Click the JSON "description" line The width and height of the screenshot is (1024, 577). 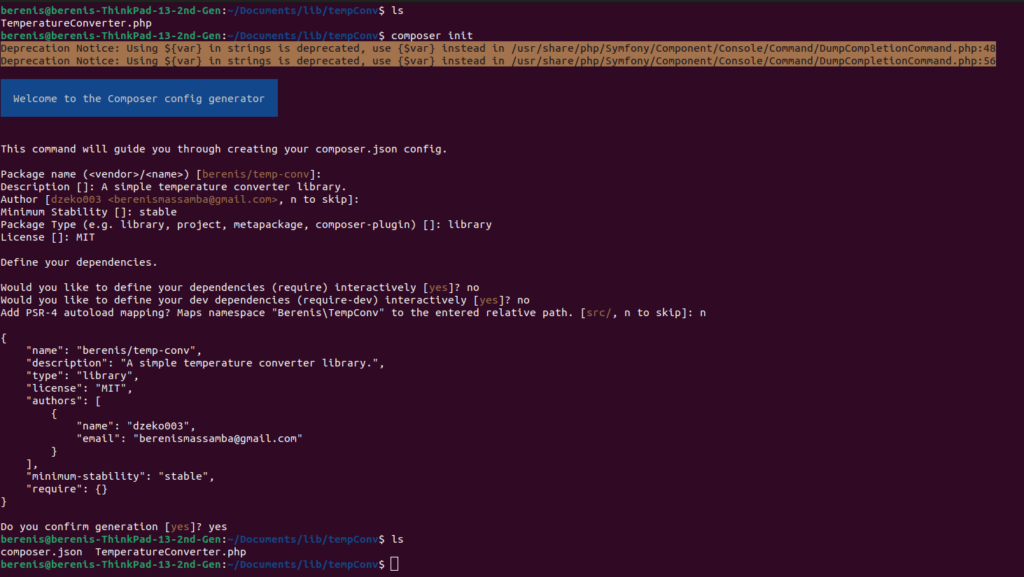click(x=206, y=363)
